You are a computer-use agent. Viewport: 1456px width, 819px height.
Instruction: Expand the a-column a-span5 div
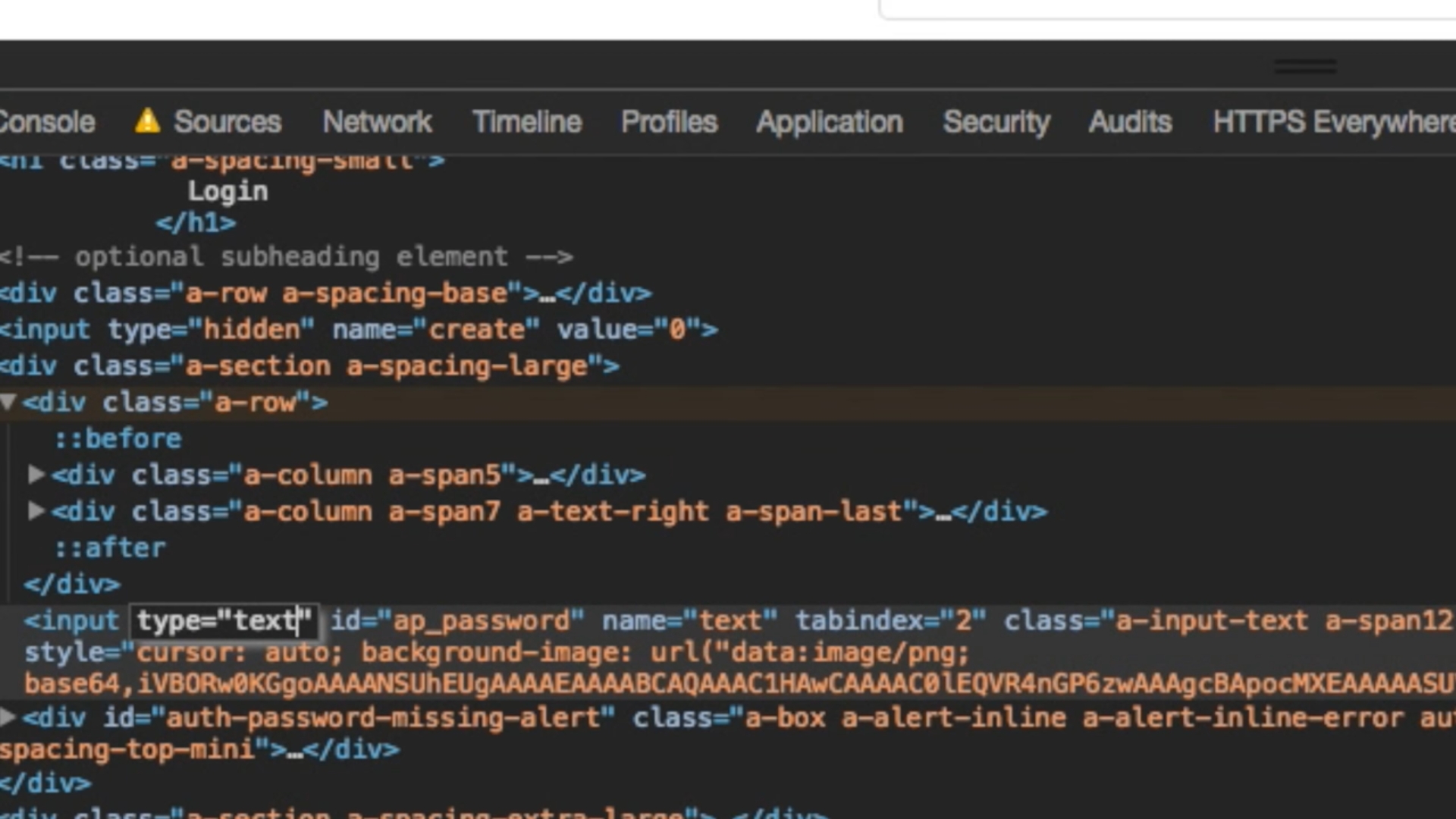click(36, 475)
